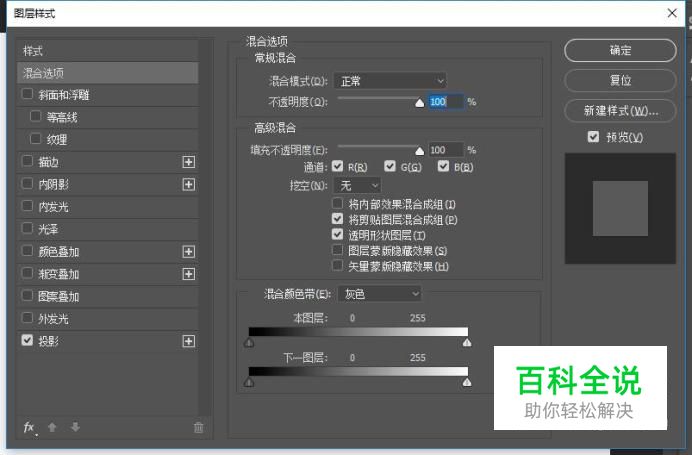Enable the 内阴影 checkbox
Screen dimensions: 692x455
click(27, 183)
